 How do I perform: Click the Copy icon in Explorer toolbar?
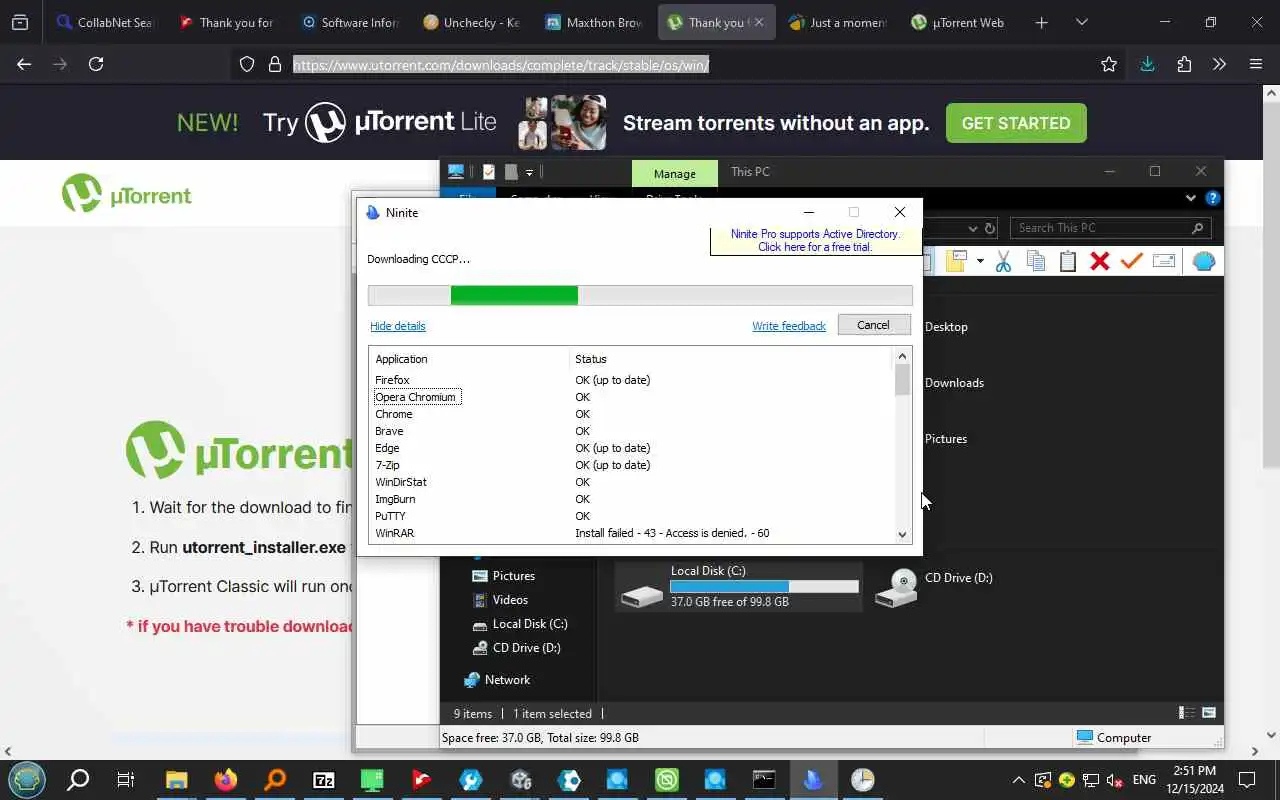[1036, 262]
